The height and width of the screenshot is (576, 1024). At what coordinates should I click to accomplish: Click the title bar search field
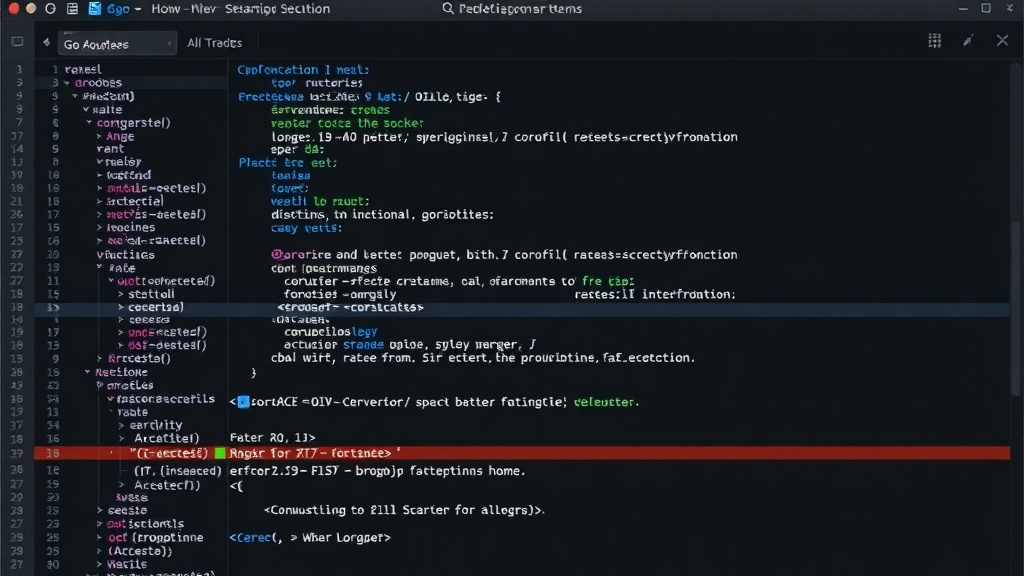coord(520,8)
